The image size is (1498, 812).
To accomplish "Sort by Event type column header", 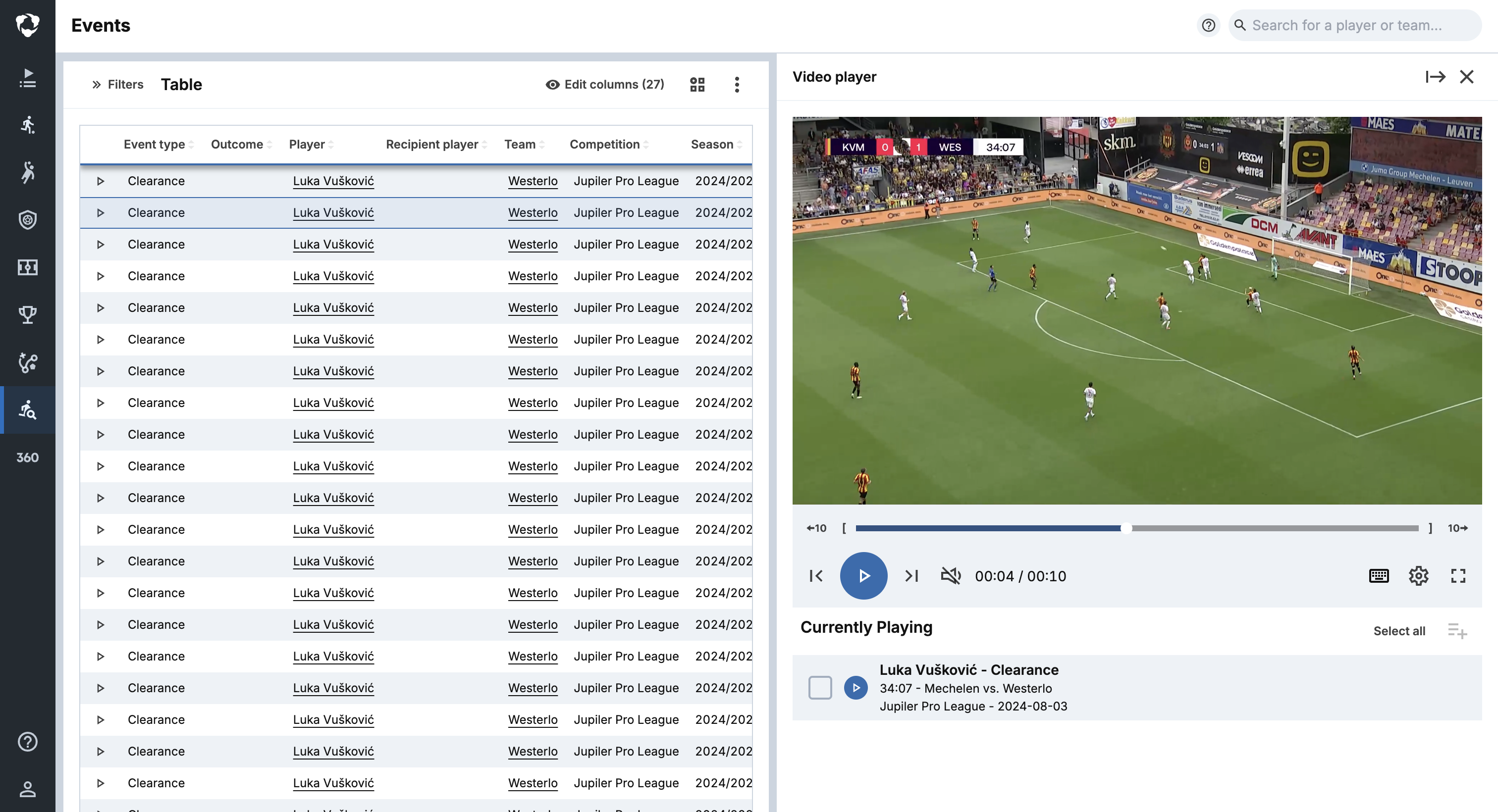I will (x=154, y=144).
